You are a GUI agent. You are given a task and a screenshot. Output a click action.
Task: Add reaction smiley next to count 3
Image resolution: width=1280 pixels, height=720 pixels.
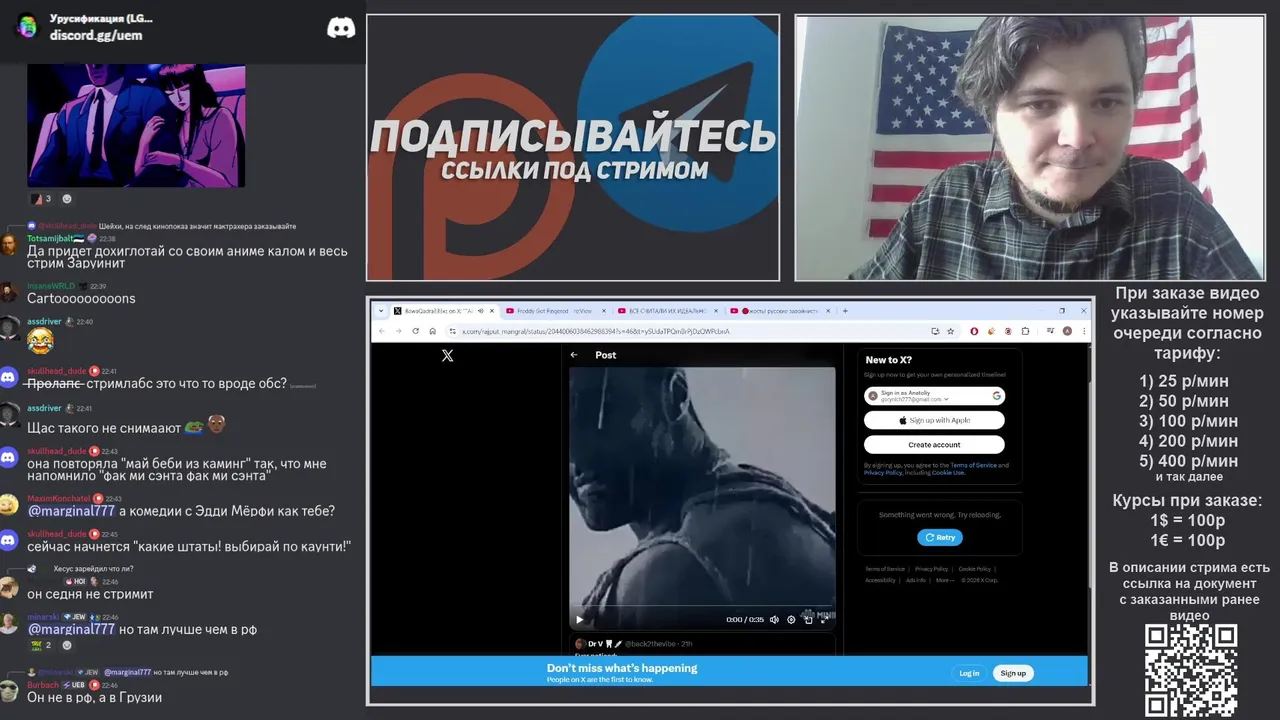(x=67, y=199)
